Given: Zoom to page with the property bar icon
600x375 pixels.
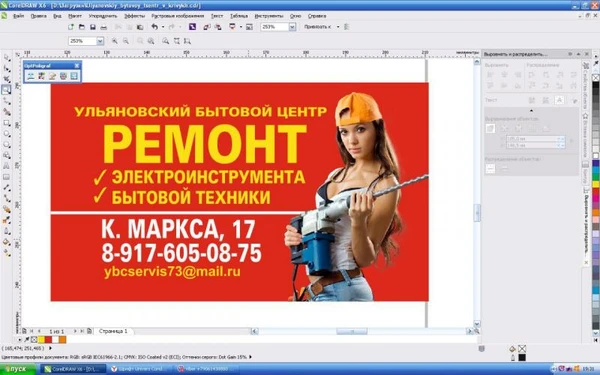Looking at the screenshot, I should pos(165,41).
